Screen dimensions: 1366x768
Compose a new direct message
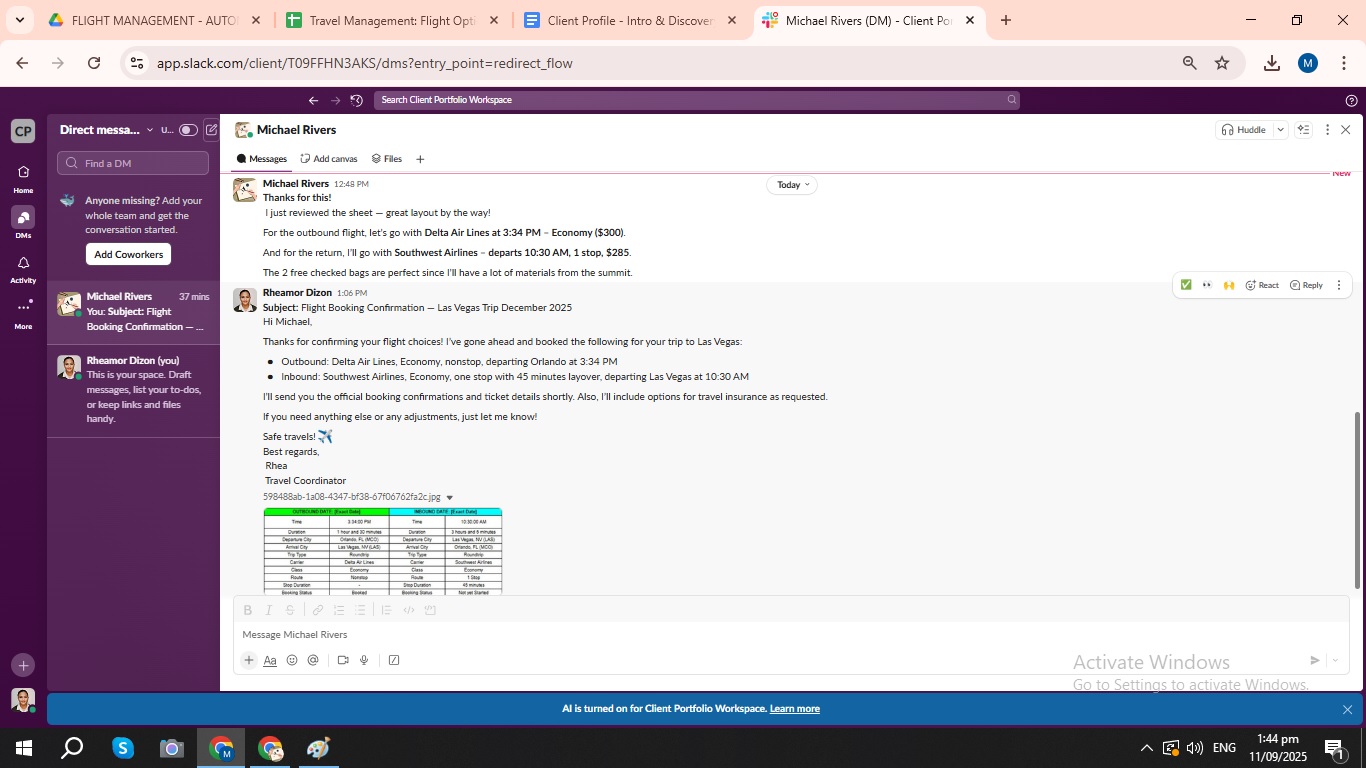coord(211,130)
